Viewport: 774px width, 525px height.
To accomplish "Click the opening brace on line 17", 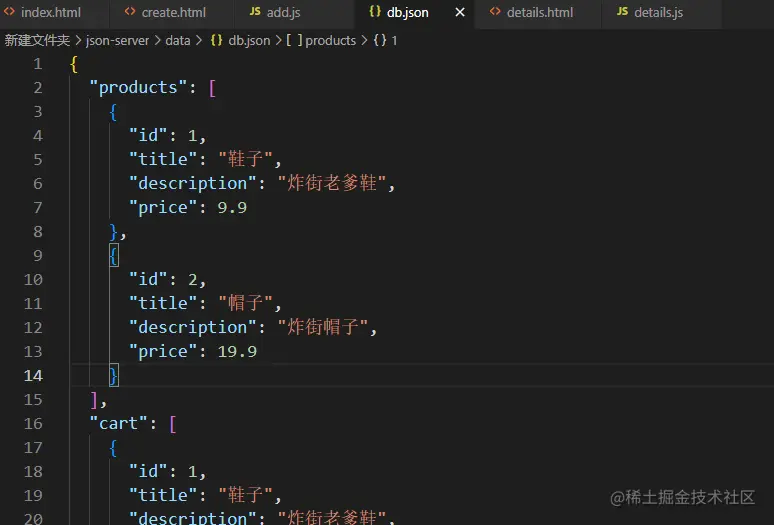I will point(113,448).
